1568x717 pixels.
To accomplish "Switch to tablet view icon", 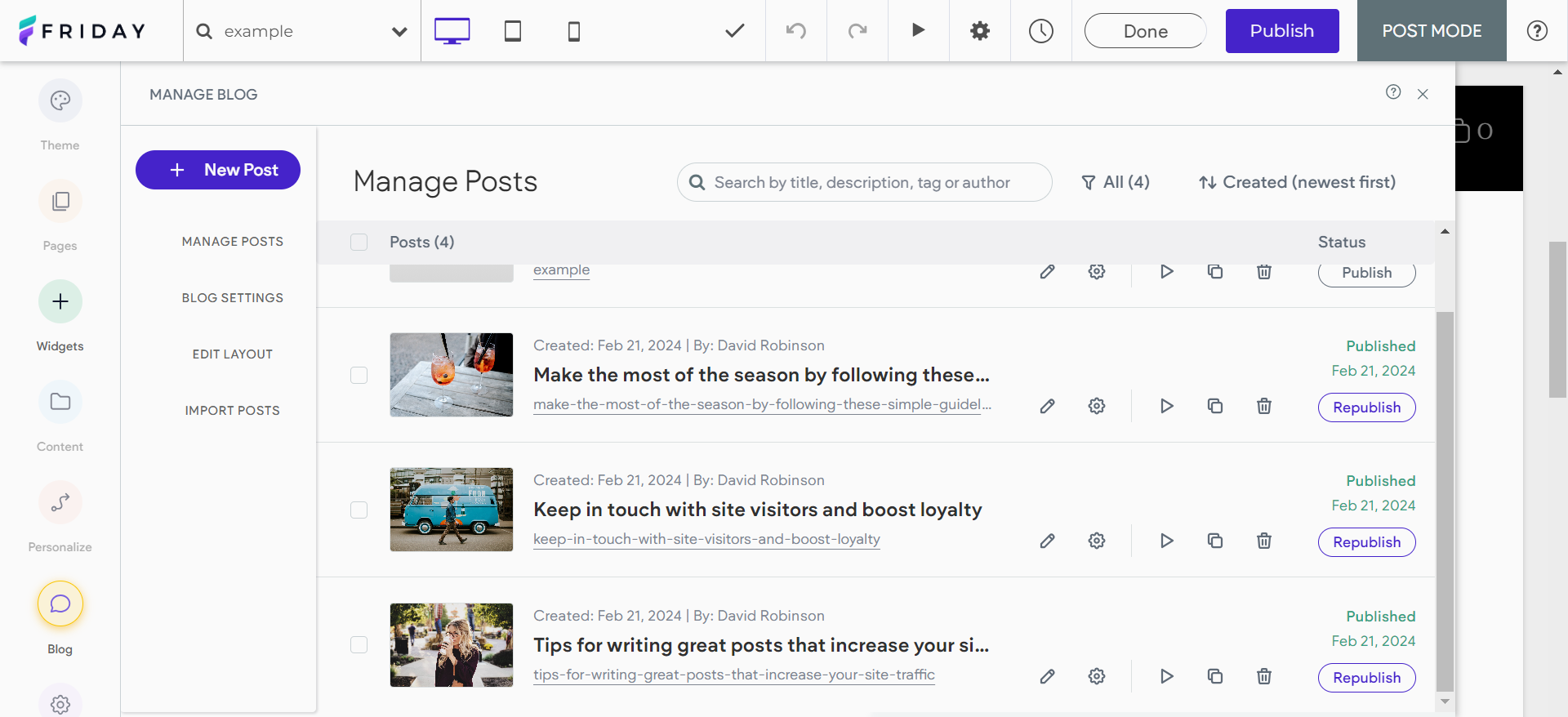I will pos(513,31).
